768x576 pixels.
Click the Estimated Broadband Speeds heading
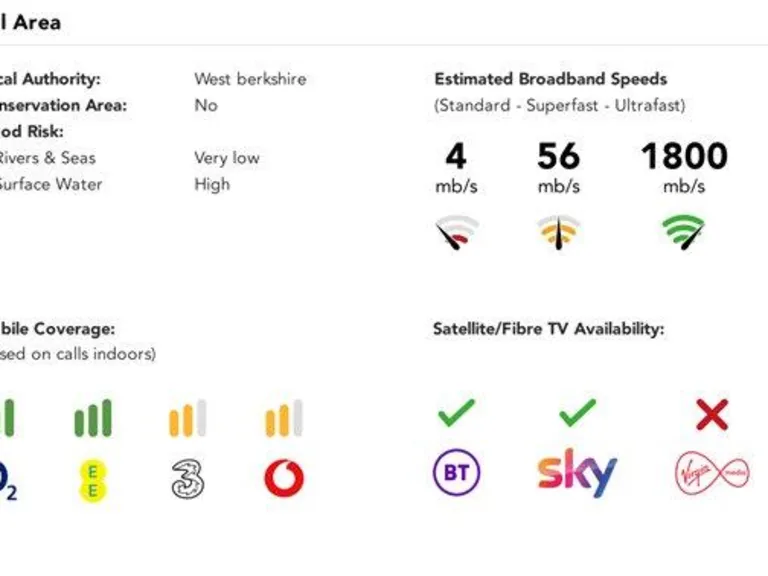pos(550,79)
